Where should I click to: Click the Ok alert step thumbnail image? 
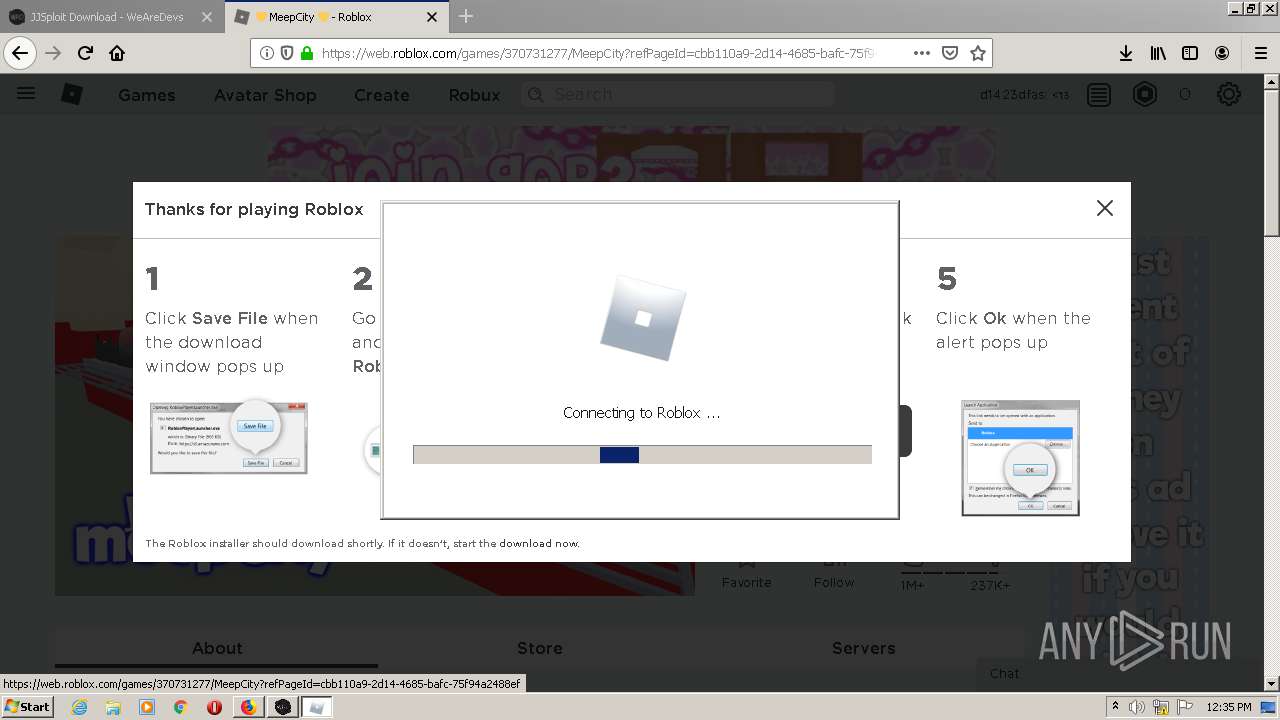pos(1020,458)
